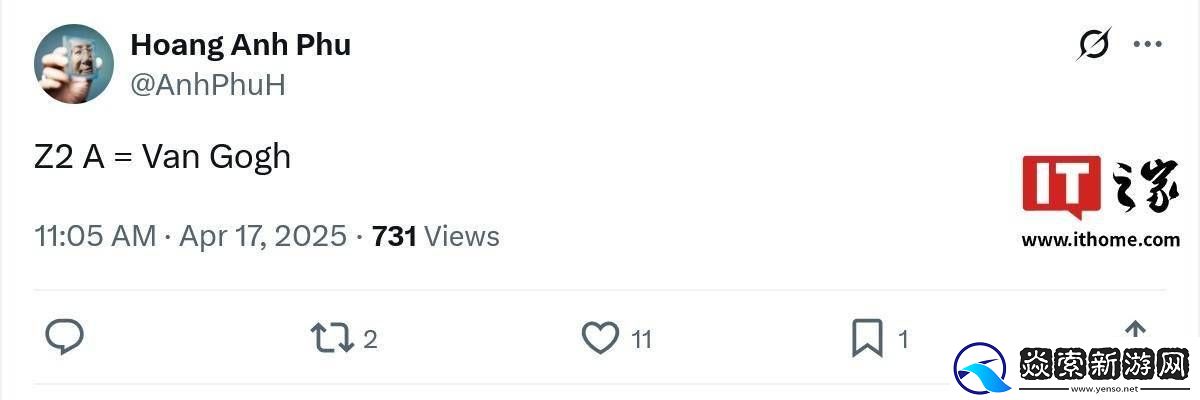Click the reply speech bubble icon
The height and width of the screenshot is (400, 1200).
65,338
